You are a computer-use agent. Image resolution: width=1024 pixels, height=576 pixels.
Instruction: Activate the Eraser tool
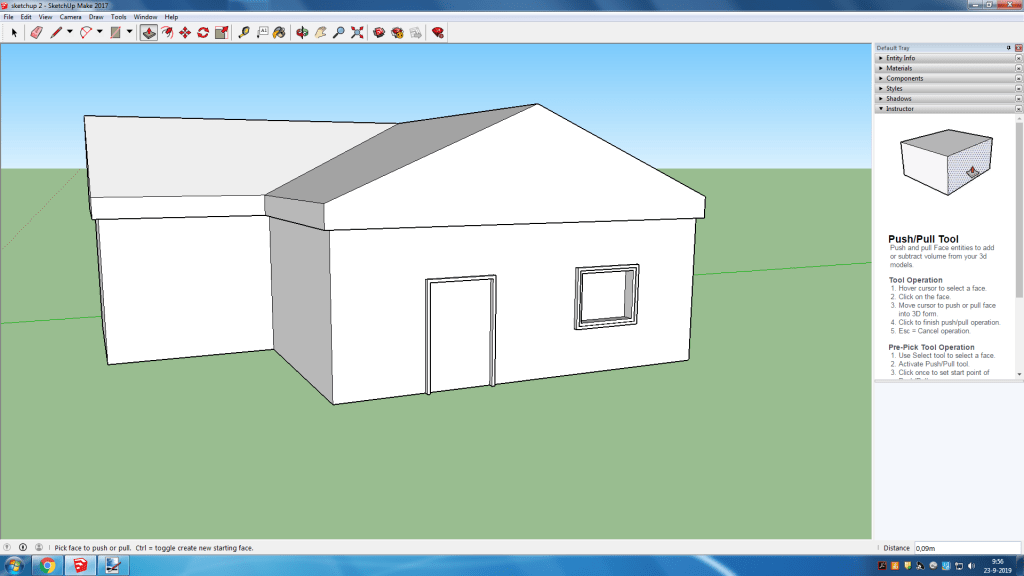tap(37, 32)
